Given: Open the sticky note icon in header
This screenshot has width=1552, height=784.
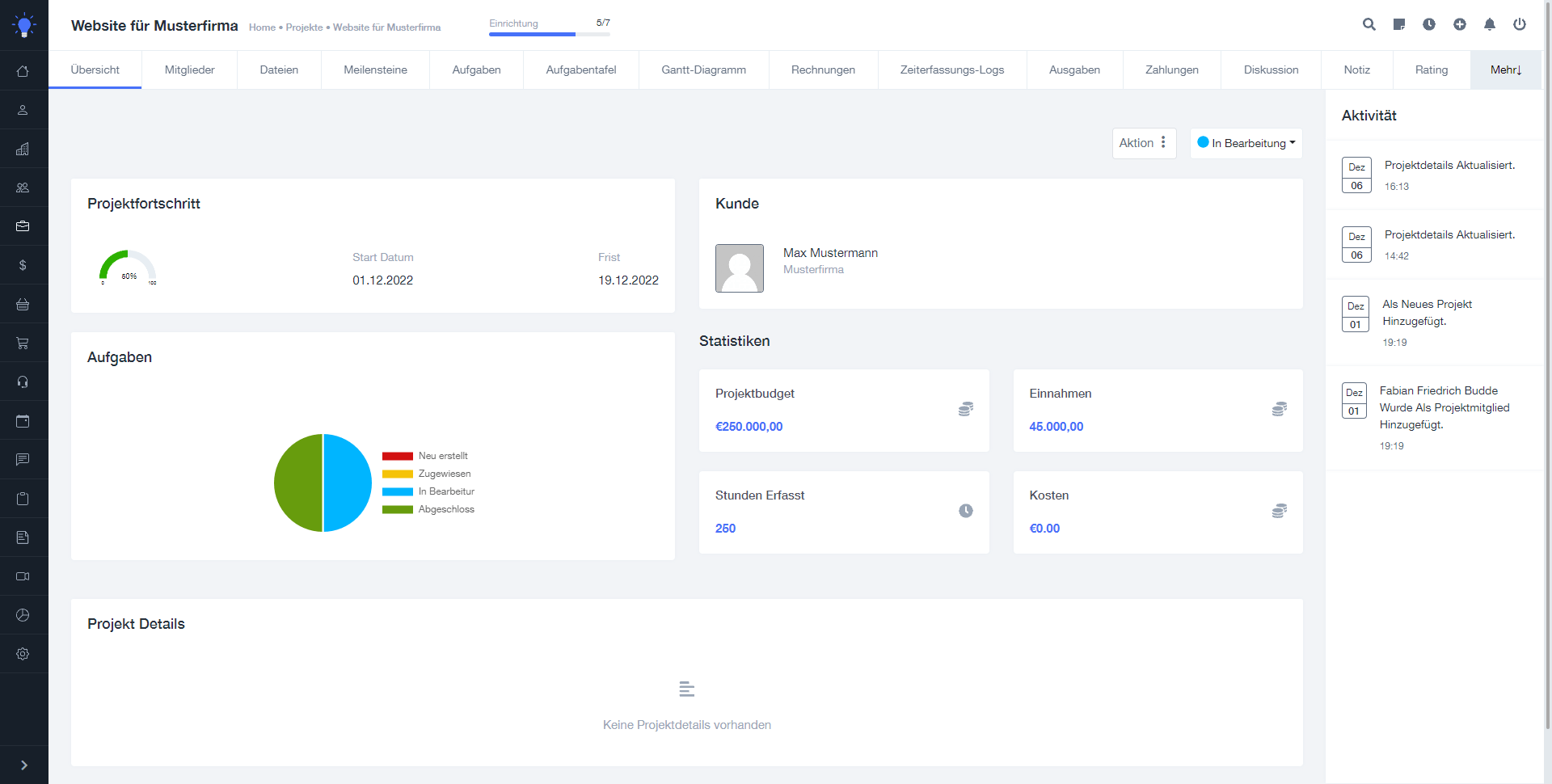Looking at the screenshot, I should 1399,24.
